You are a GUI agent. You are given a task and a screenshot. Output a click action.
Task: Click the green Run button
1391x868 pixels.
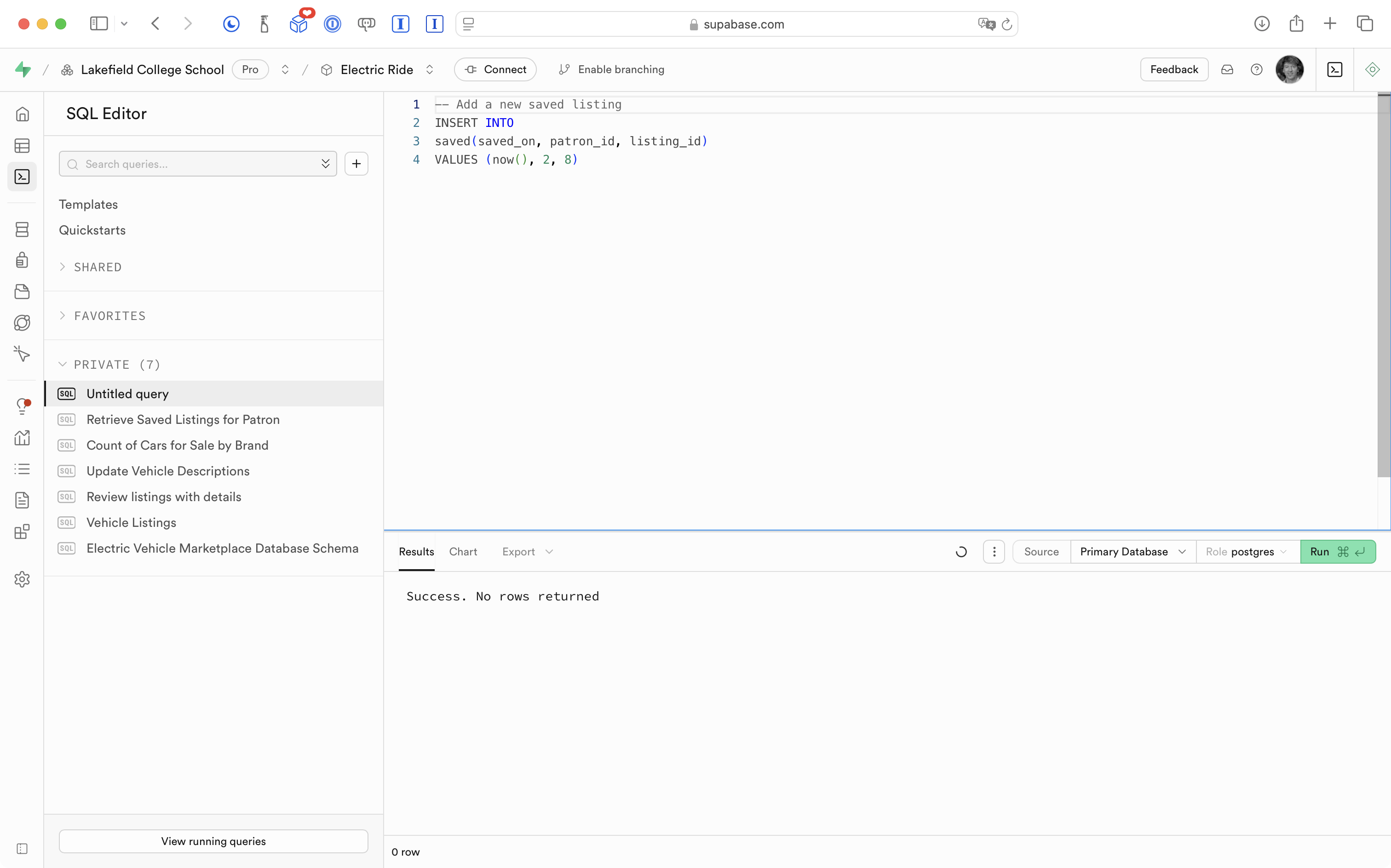(x=1337, y=552)
